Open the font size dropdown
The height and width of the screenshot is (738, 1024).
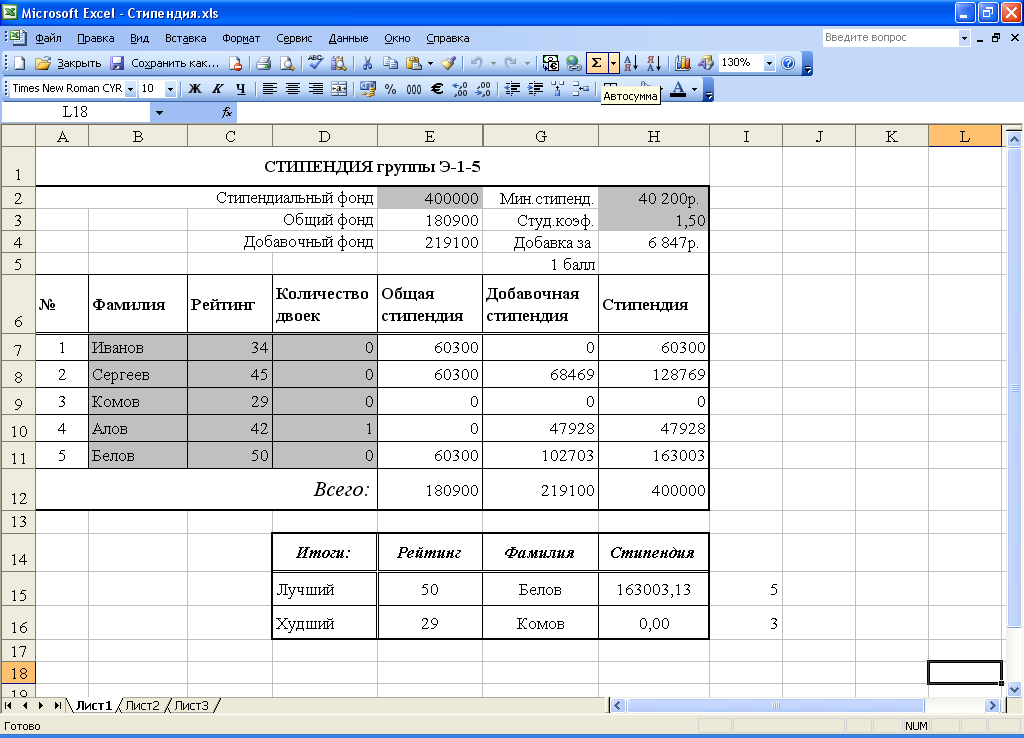(170, 89)
